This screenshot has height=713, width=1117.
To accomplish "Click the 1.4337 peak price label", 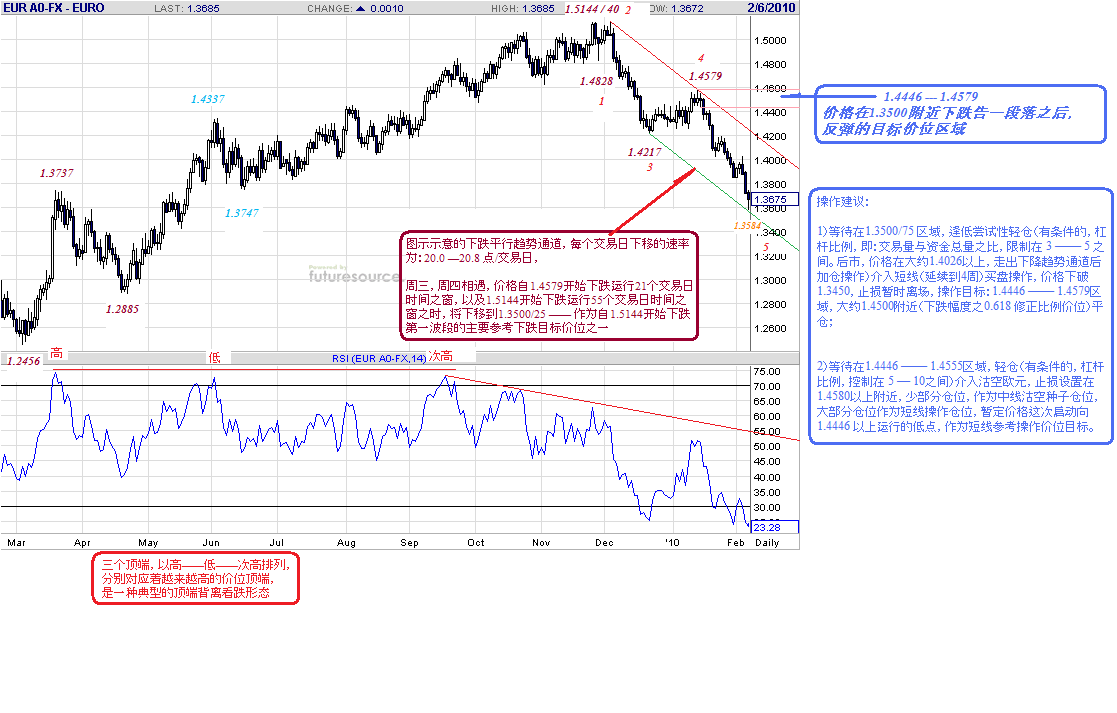I will (x=207, y=100).
